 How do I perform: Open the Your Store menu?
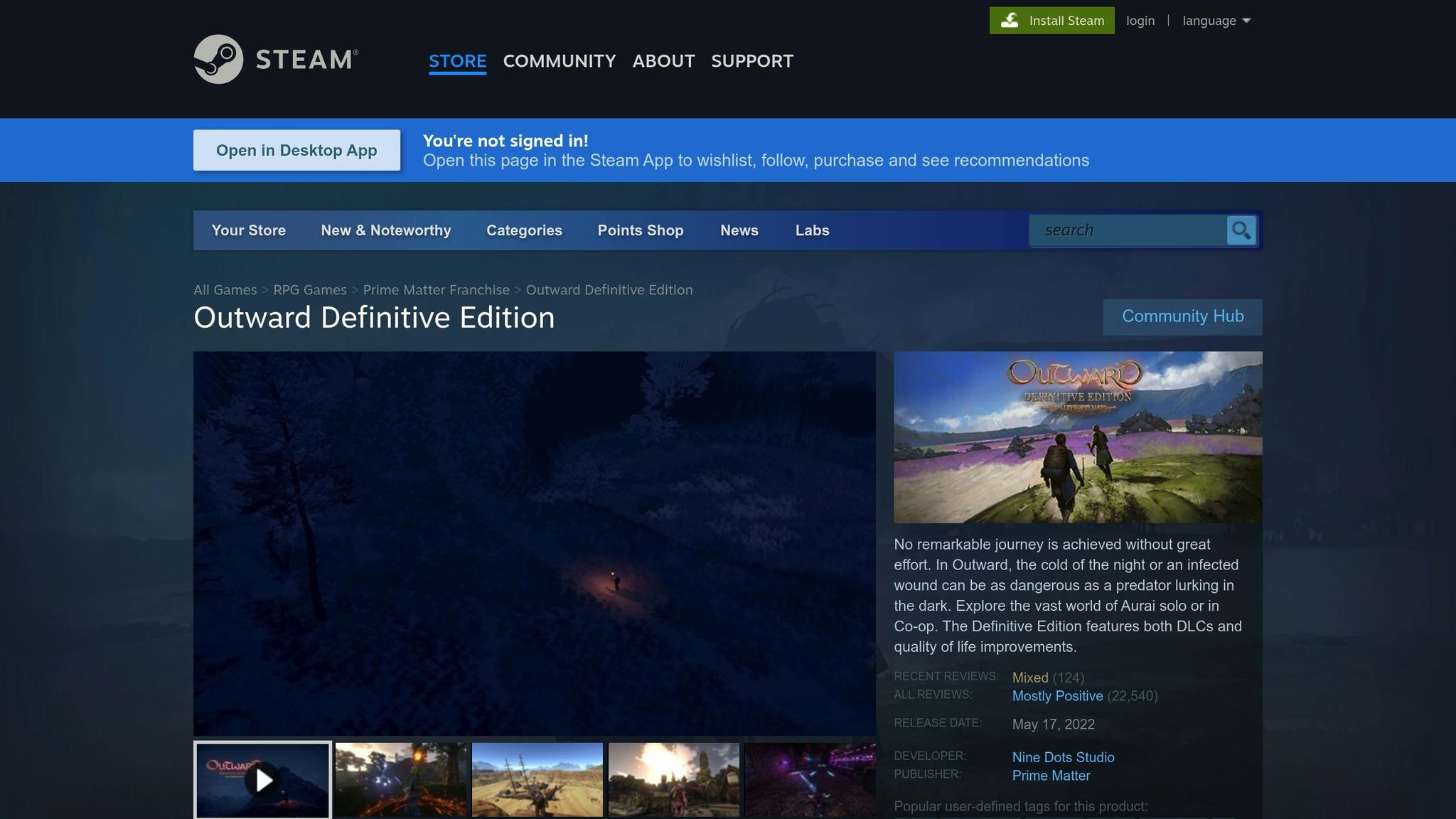tap(248, 230)
